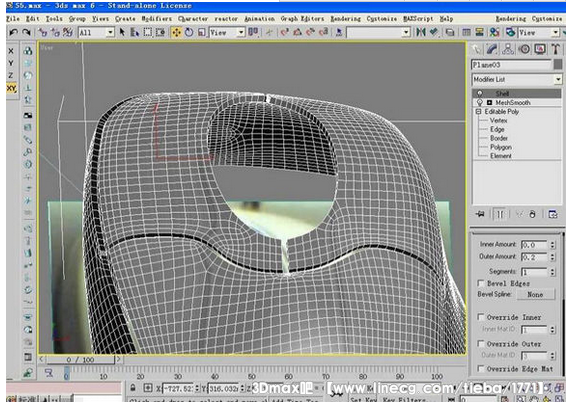Switch to the Hierarchy command panel
The image size is (573, 405).
[508, 49]
